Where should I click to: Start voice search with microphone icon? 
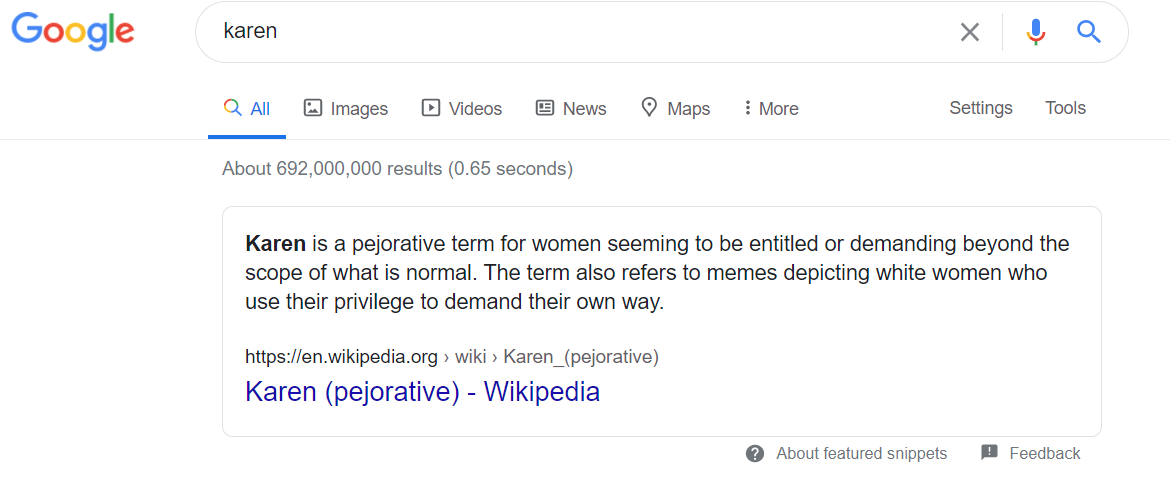pyautogui.click(x=1035, y=32)
